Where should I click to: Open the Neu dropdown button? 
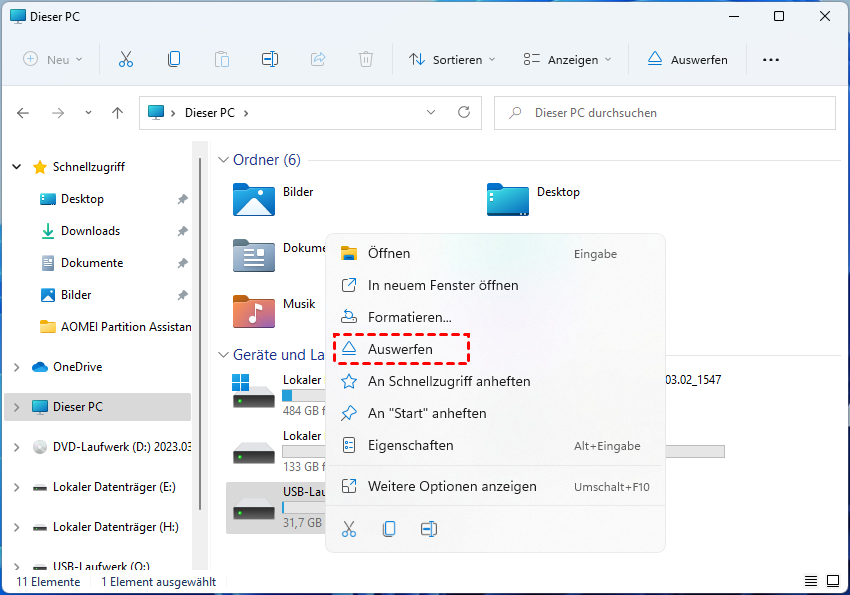[x=53, y=59]
